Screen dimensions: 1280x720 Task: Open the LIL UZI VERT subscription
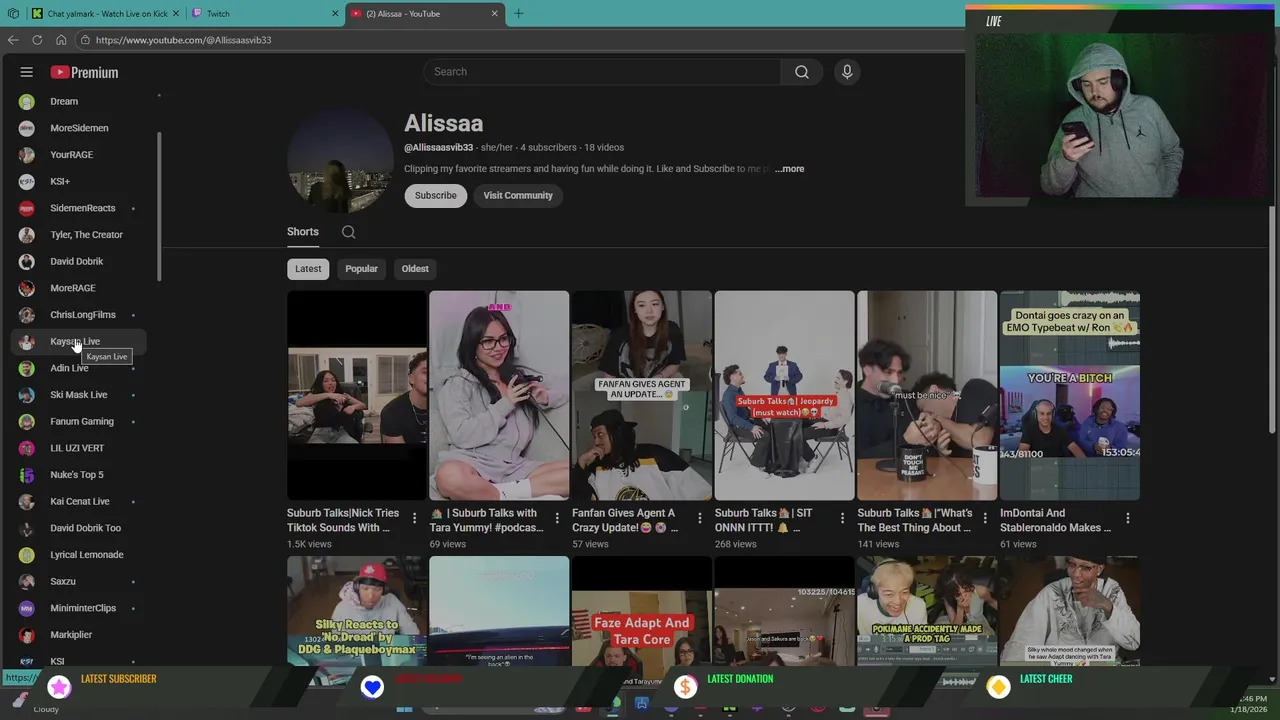click(x=78, y=448)
